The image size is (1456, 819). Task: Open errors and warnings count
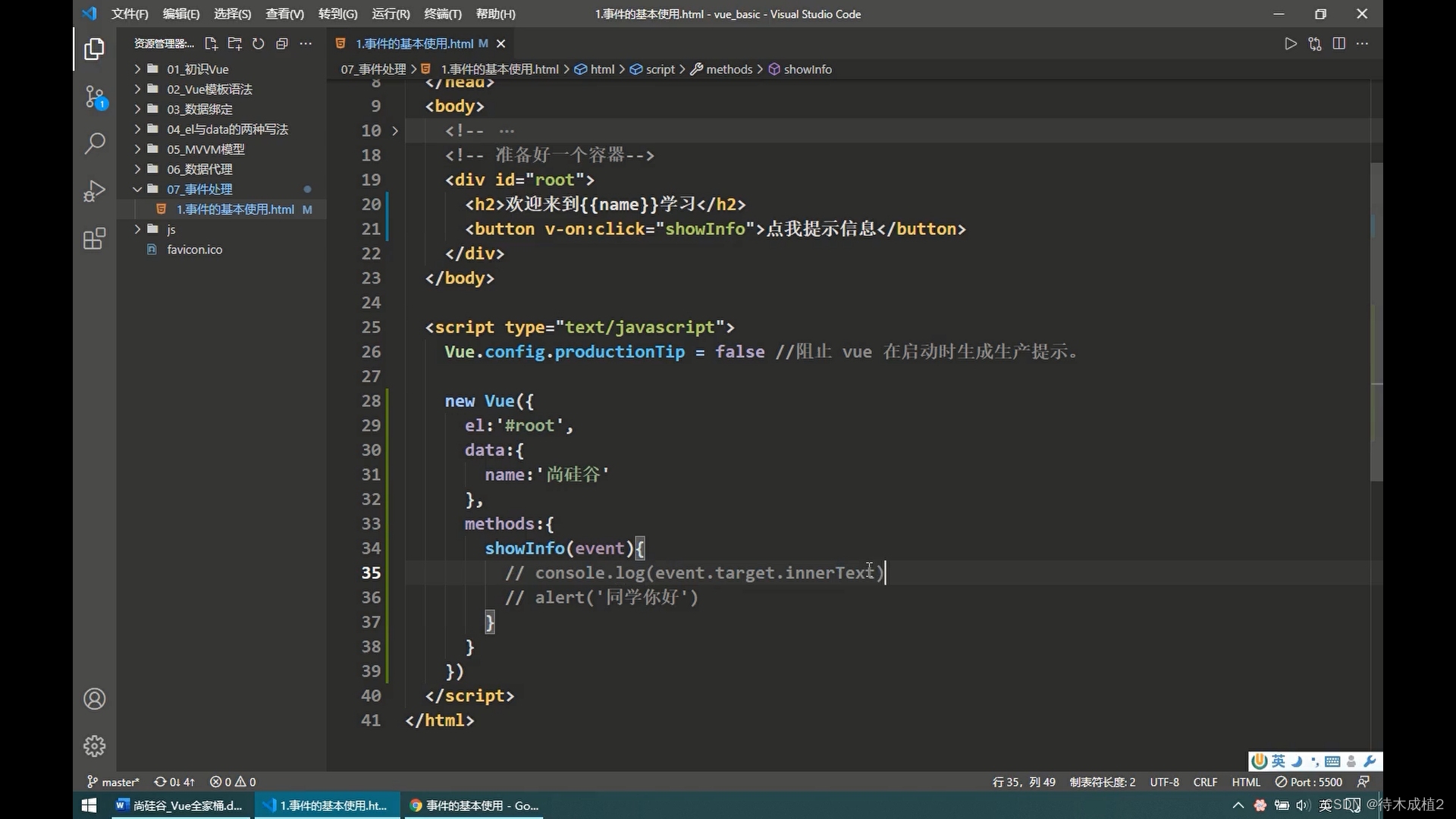coord(233,782)
